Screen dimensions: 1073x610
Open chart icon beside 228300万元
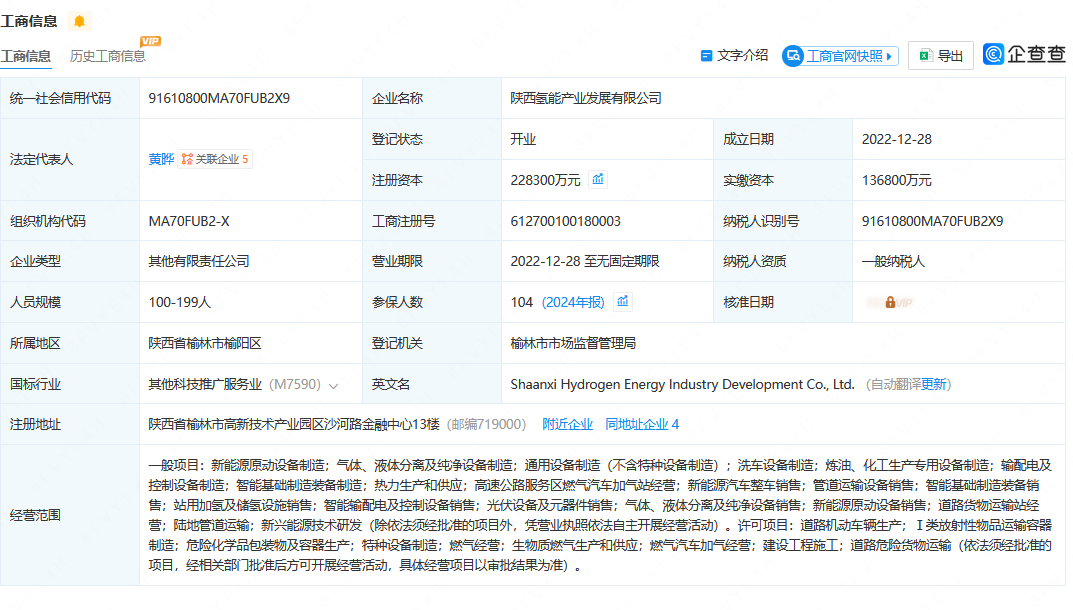coord(598,180)
